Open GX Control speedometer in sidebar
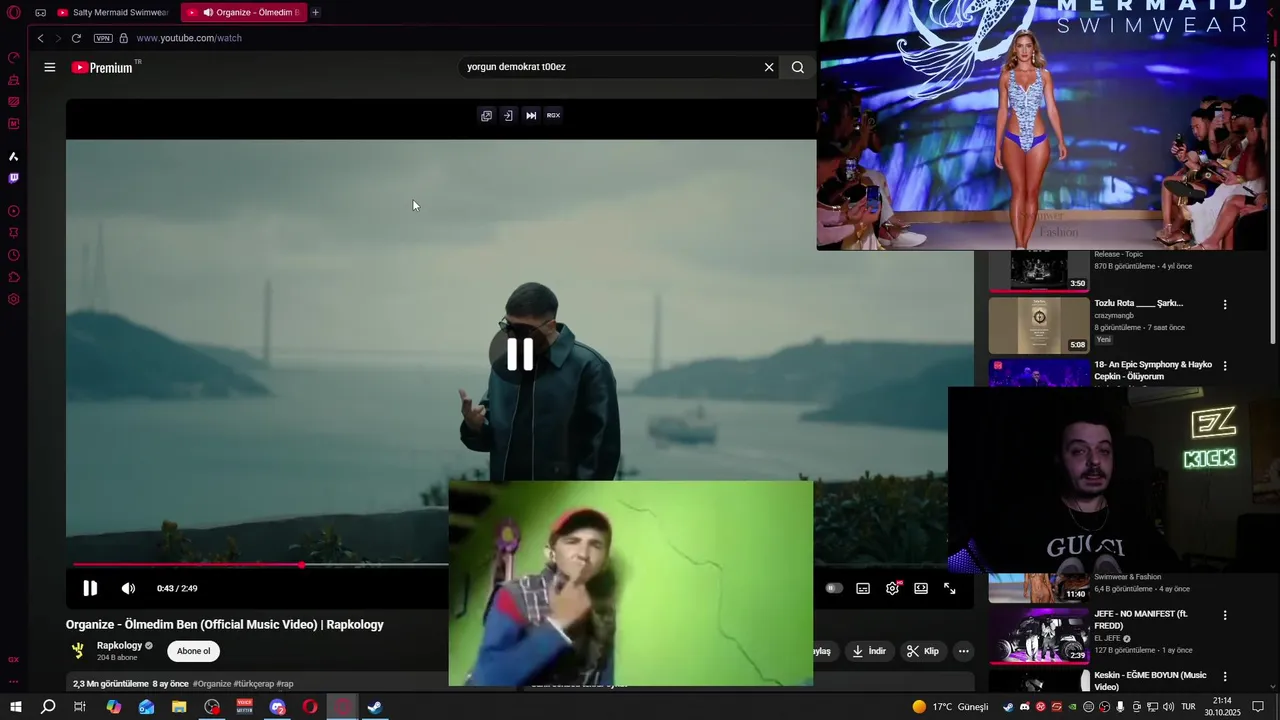This screenshot has width=1280, height=720. coord(14,58)
